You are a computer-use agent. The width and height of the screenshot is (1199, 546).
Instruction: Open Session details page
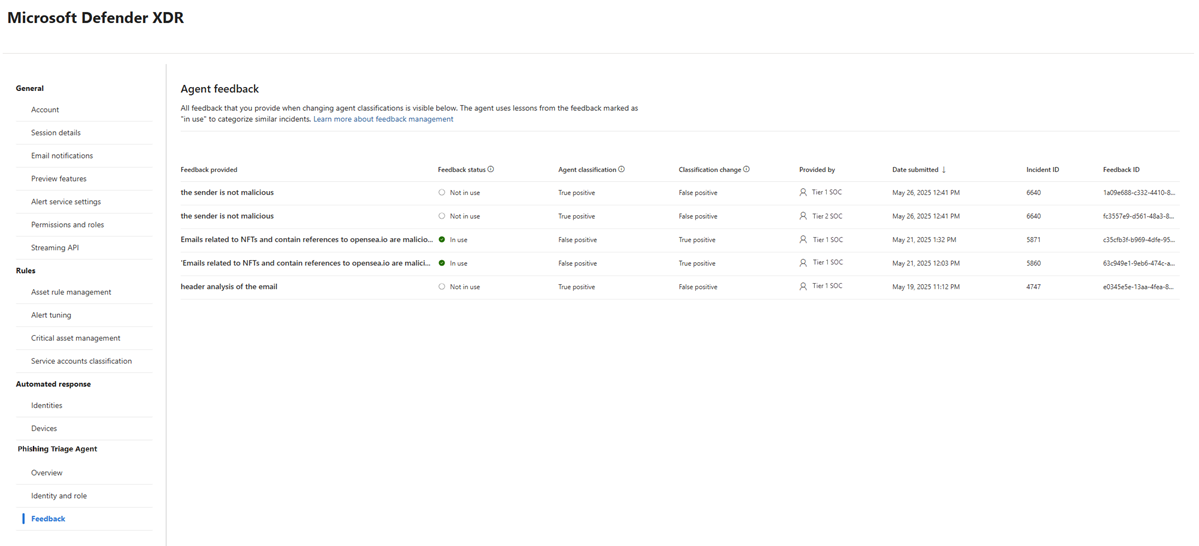point(56,133)
